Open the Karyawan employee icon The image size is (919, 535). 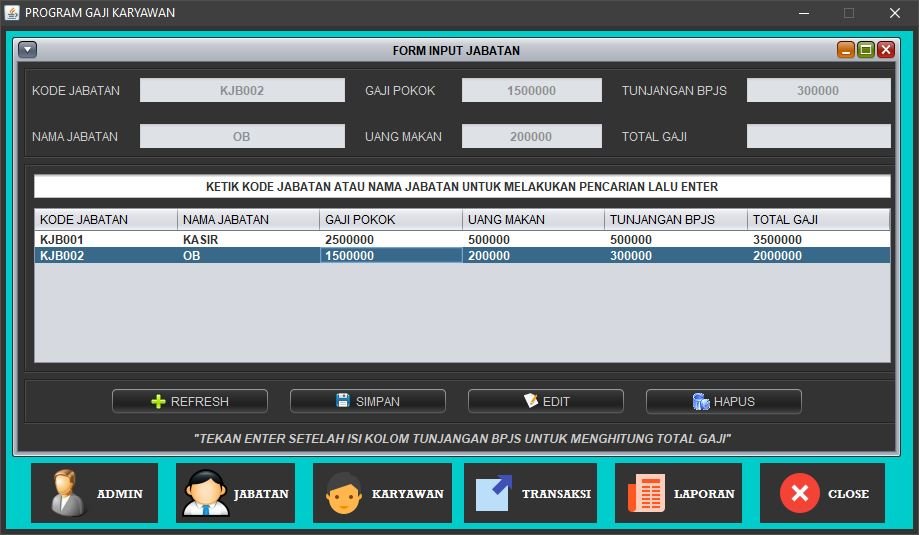tap(344, 493)
